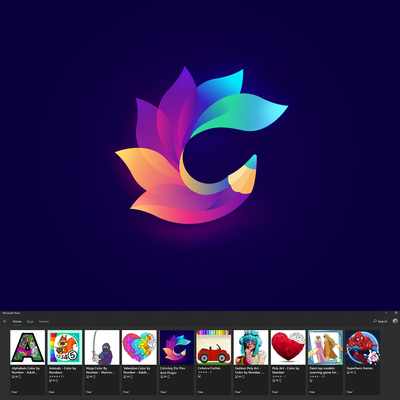Click the 'Paint top models' title text
This screenshot has height=400, width=400.
[324, 370]
